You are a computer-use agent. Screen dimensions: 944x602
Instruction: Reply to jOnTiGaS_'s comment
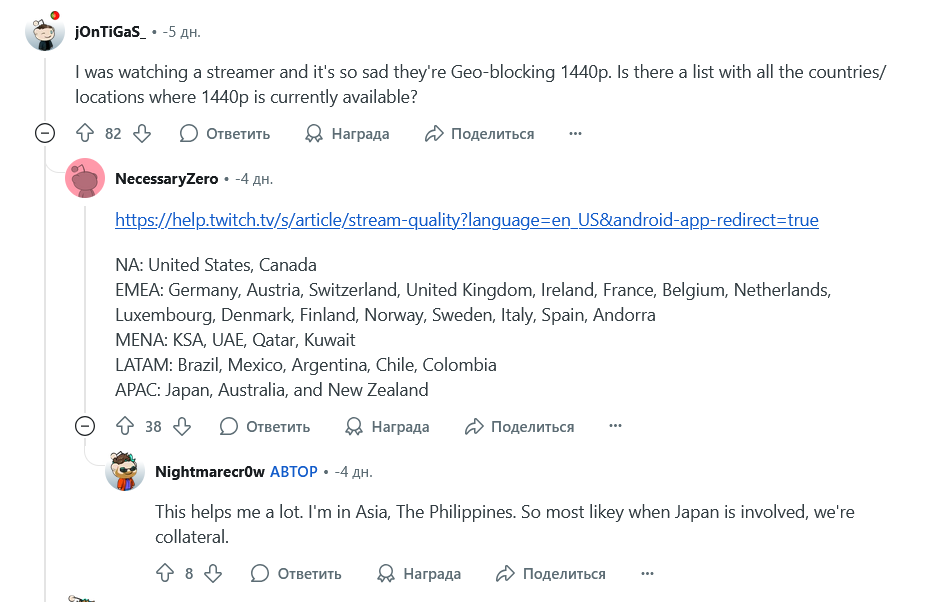pos(225,133)
